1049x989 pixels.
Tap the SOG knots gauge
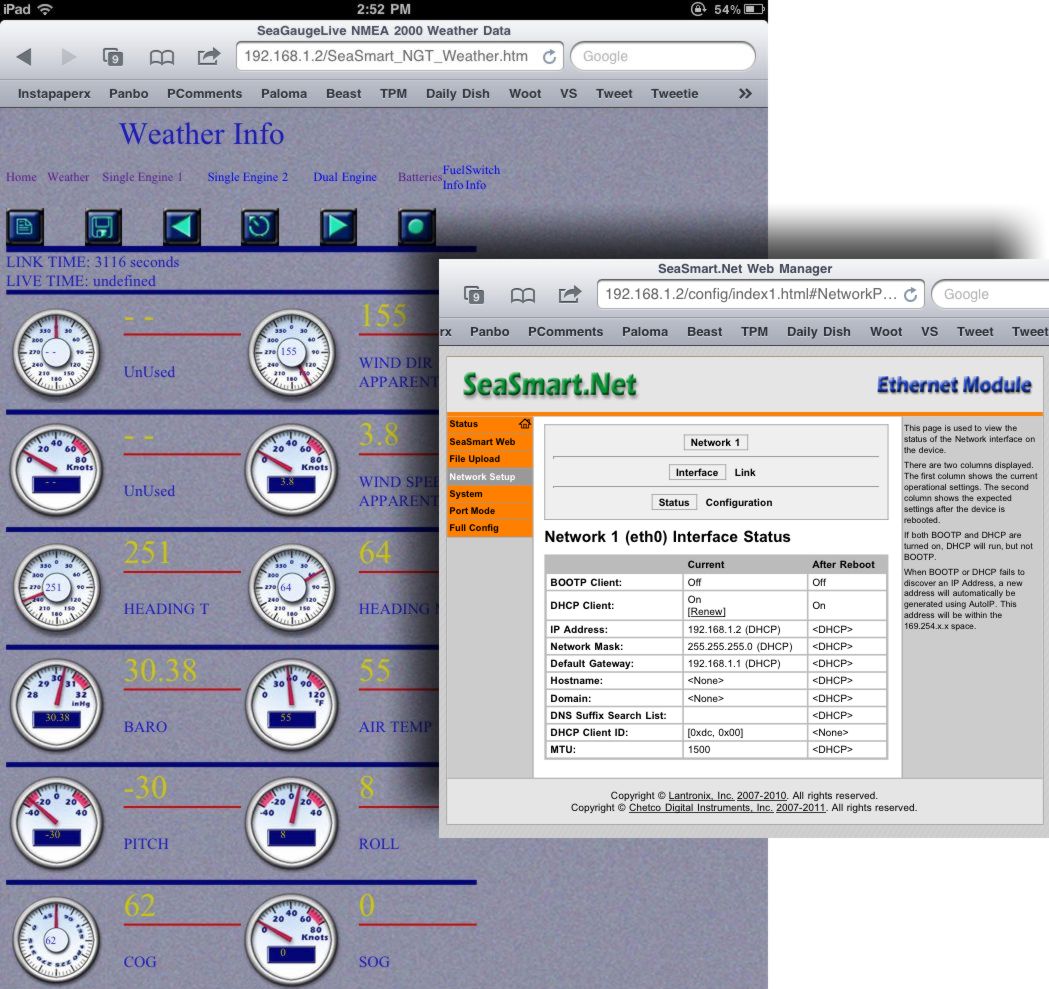(x=292, y=939)
